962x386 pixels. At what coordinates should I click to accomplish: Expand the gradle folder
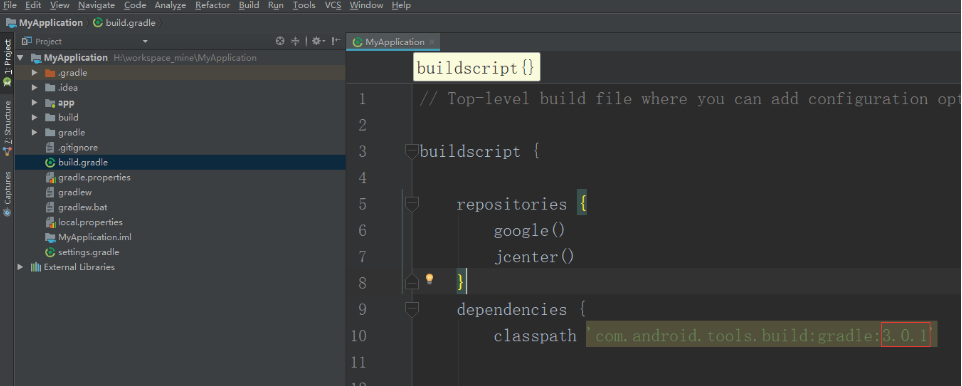(x=35, y=133)
